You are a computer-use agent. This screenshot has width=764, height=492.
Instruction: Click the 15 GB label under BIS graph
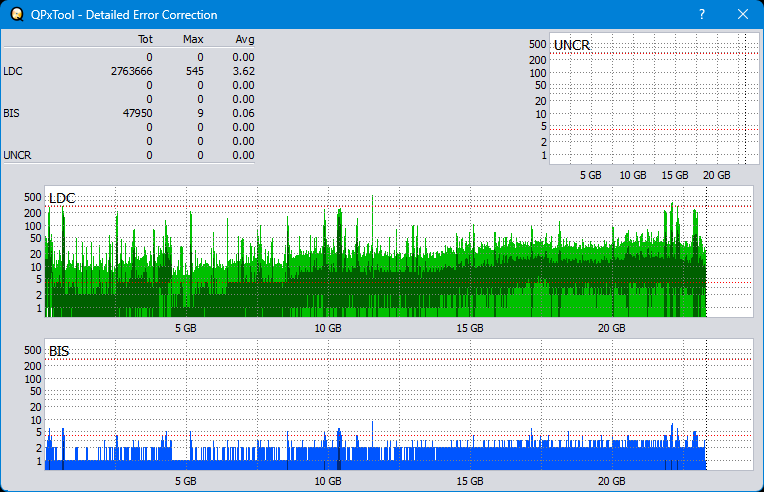point(470,481)
